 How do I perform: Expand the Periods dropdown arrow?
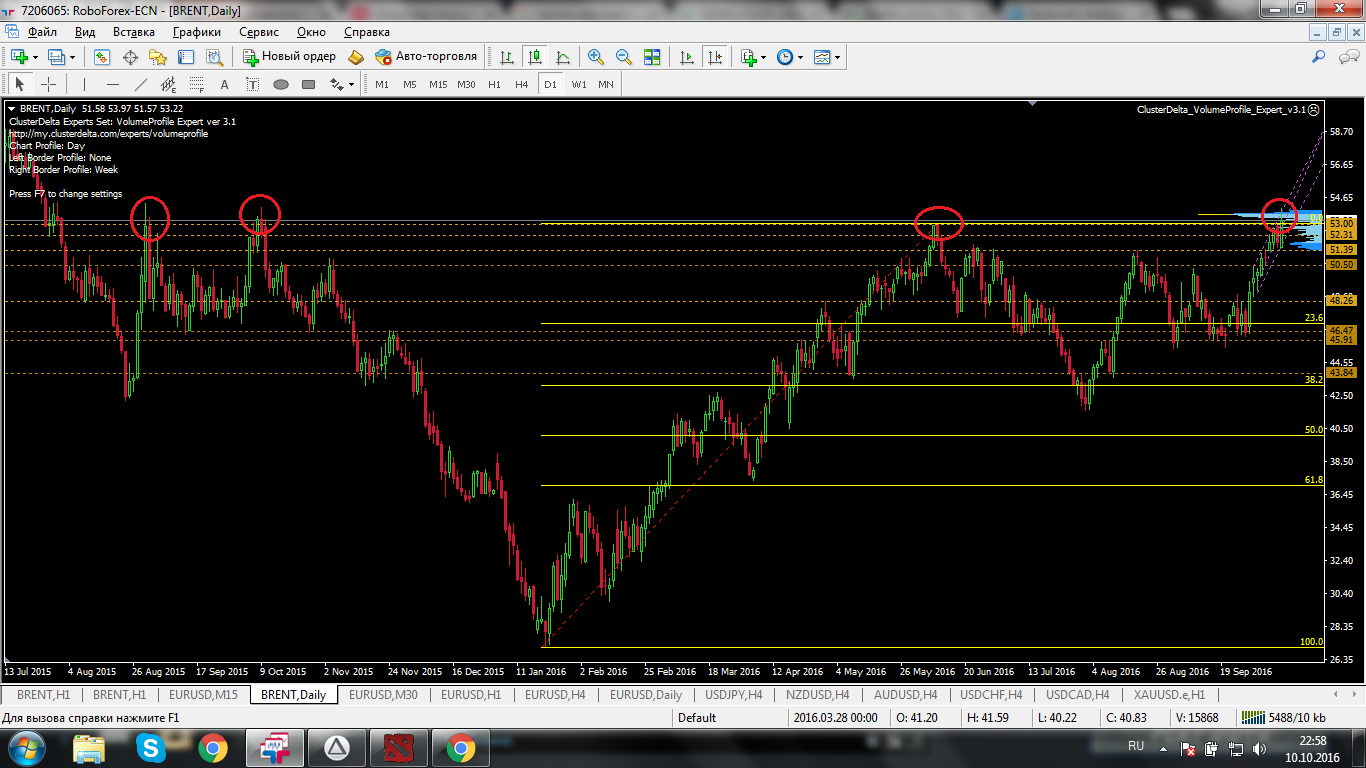[x=800, y=57]
